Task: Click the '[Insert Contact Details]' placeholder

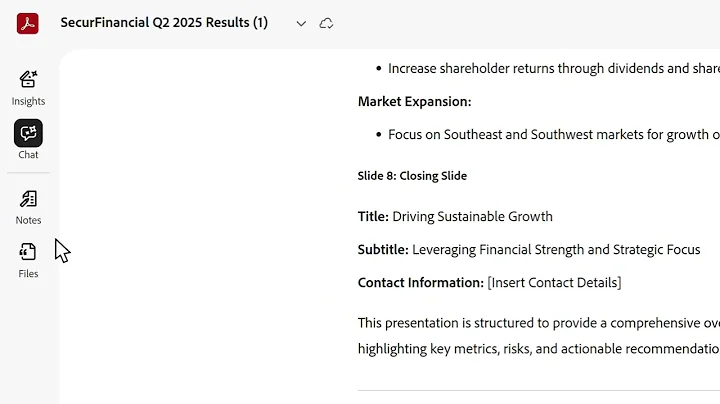Action: 554,283
